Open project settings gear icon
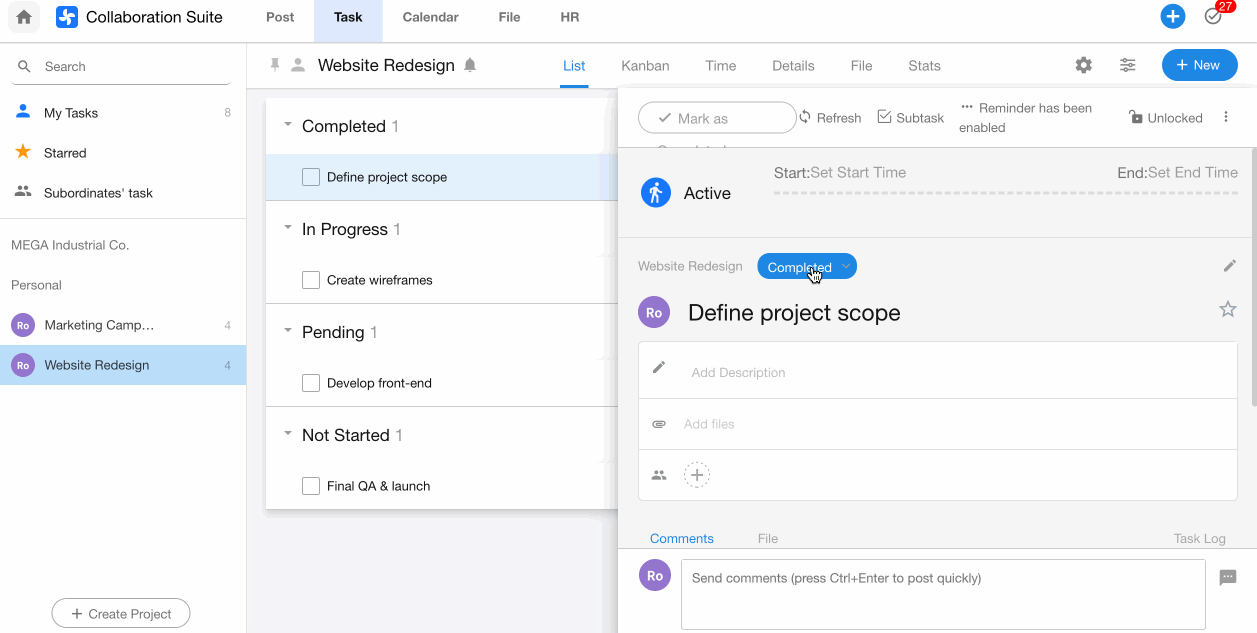The width and height of the screenshot is (1257, 633). click(1083, 65)
